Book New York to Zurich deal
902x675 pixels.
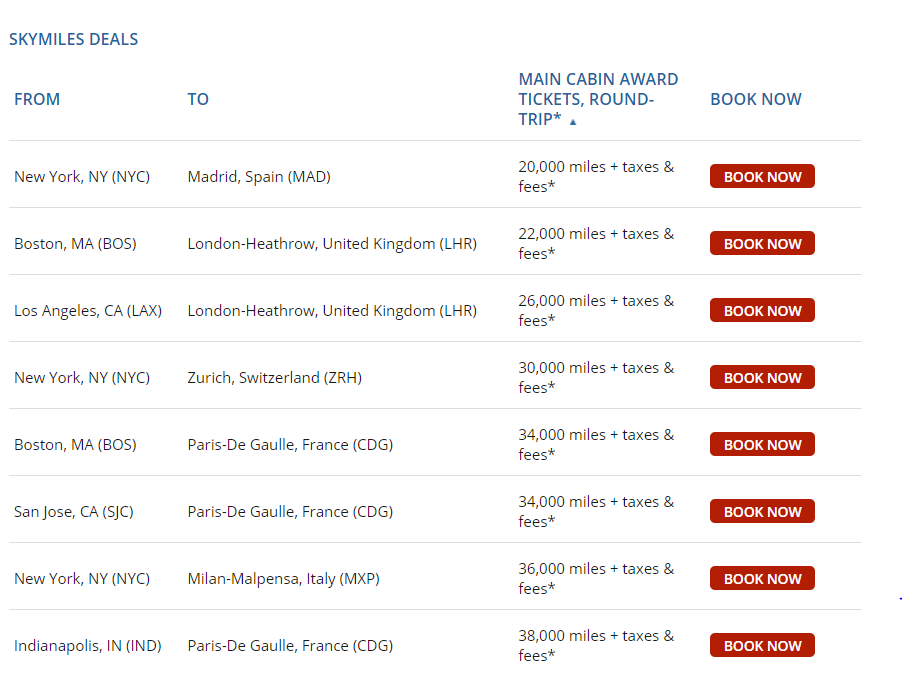coord(762,378)
